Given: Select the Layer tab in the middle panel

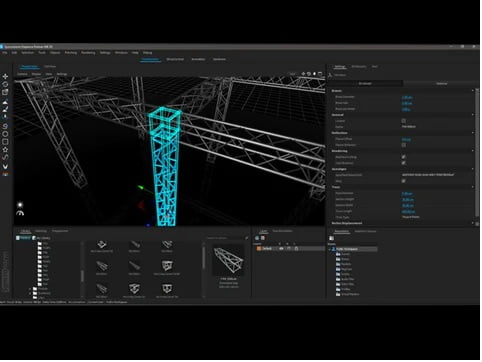Looking at the screenshot, I should pyautogui.click(x=263, y=231).
